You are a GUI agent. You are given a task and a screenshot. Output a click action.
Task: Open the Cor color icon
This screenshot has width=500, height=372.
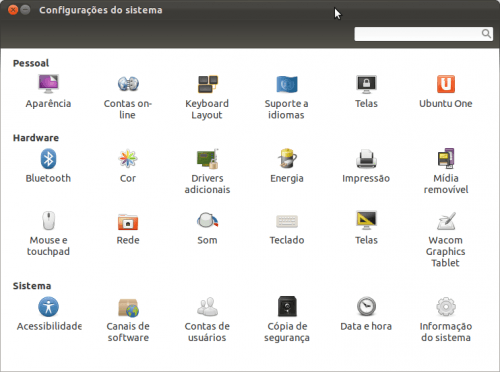[x=128, y=159]
